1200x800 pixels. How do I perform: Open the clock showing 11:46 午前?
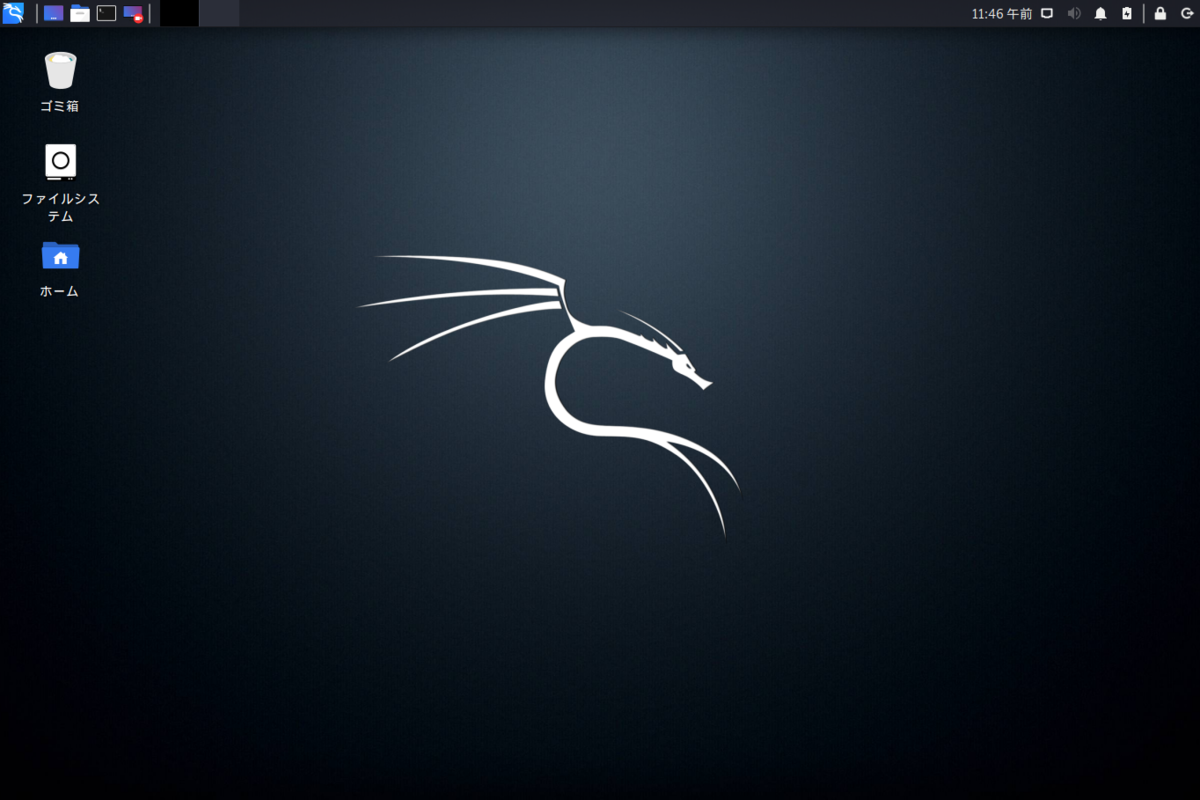[x=1001, y=14]
